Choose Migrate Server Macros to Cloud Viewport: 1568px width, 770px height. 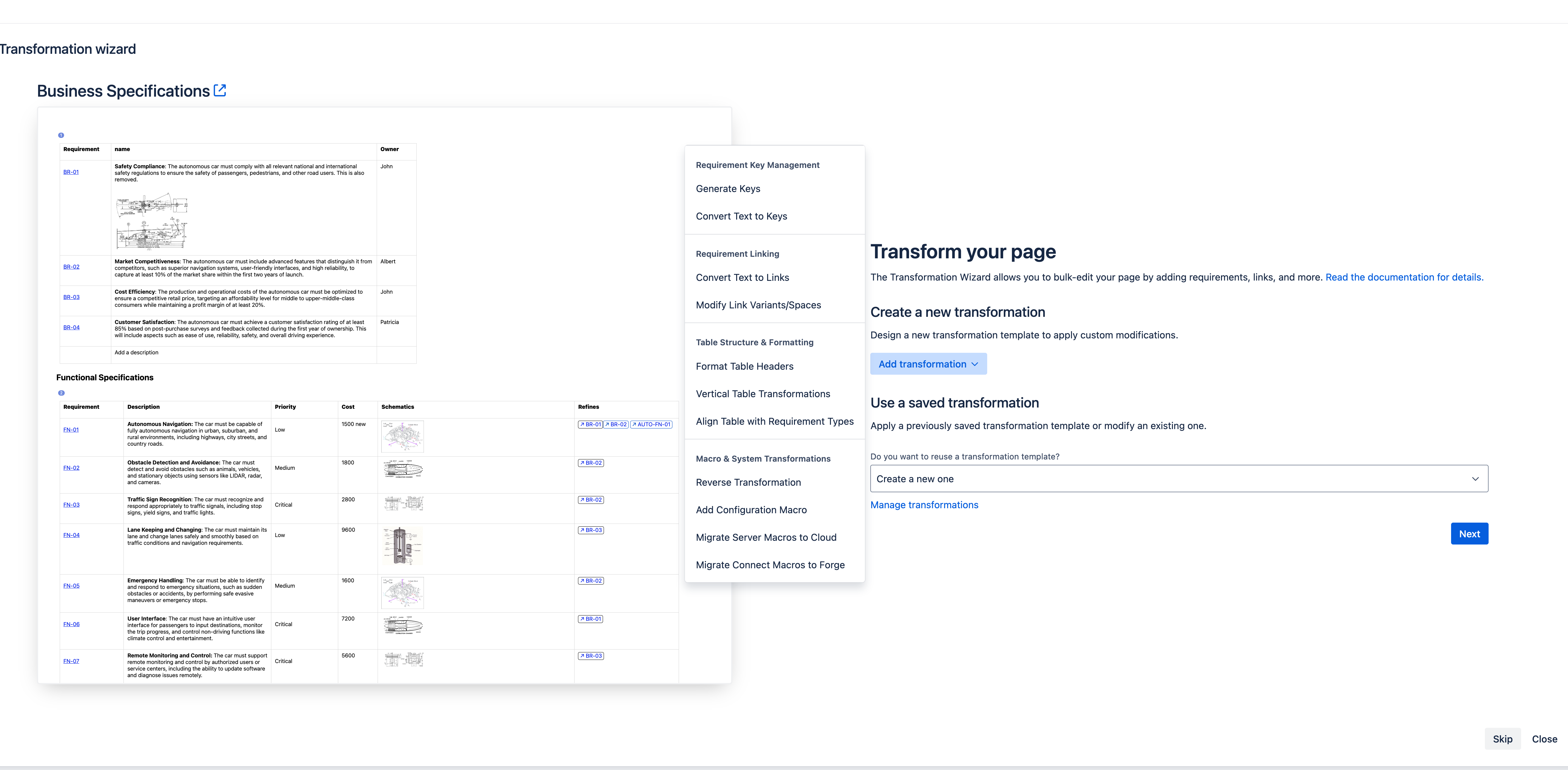[x=766, y=537]
